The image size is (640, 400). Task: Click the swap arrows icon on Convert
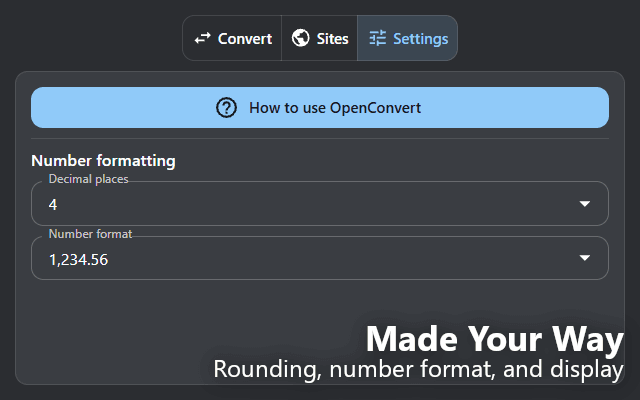(202, 38)
